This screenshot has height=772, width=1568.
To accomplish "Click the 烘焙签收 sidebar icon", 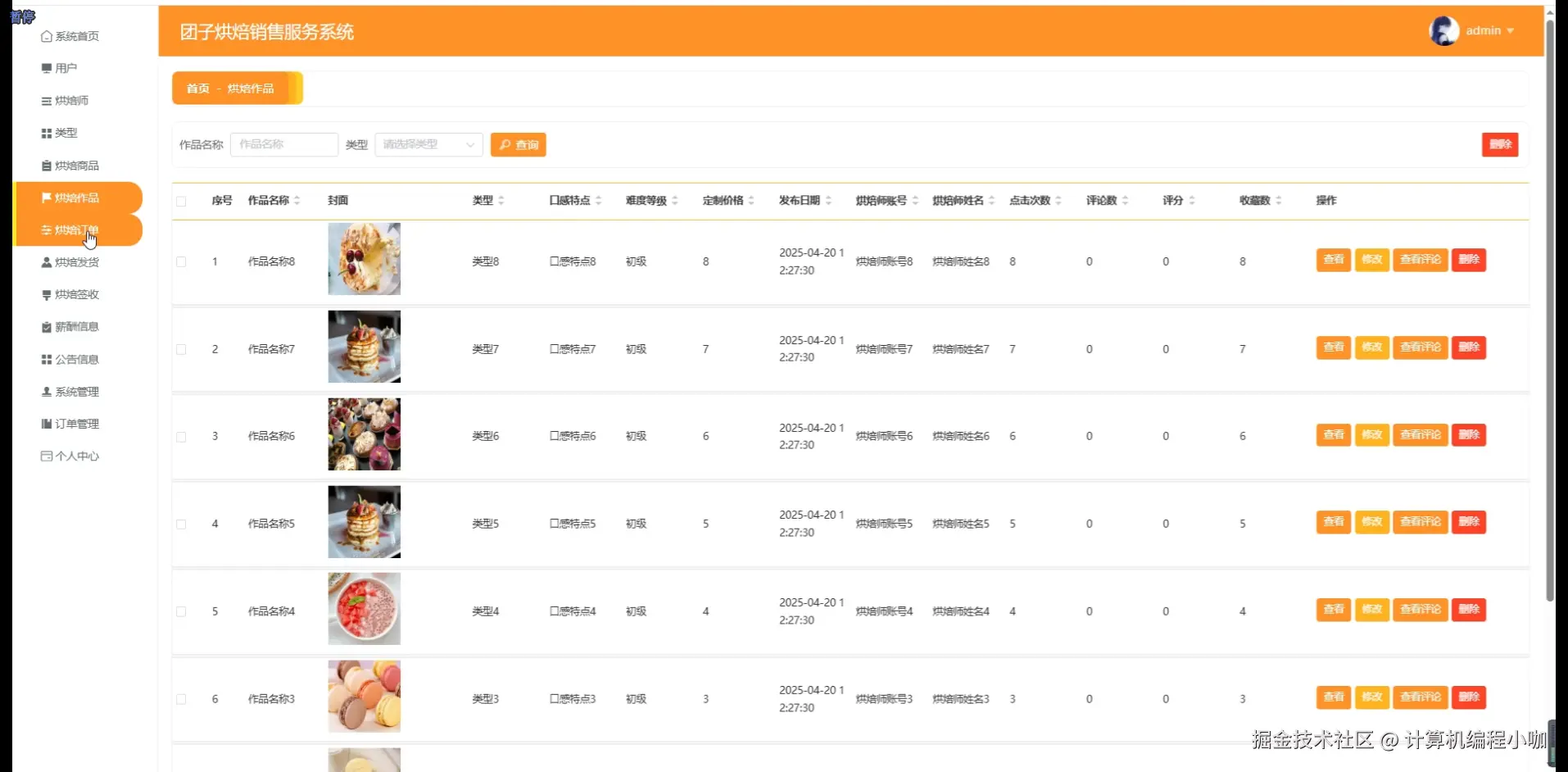I will [47, 294].
